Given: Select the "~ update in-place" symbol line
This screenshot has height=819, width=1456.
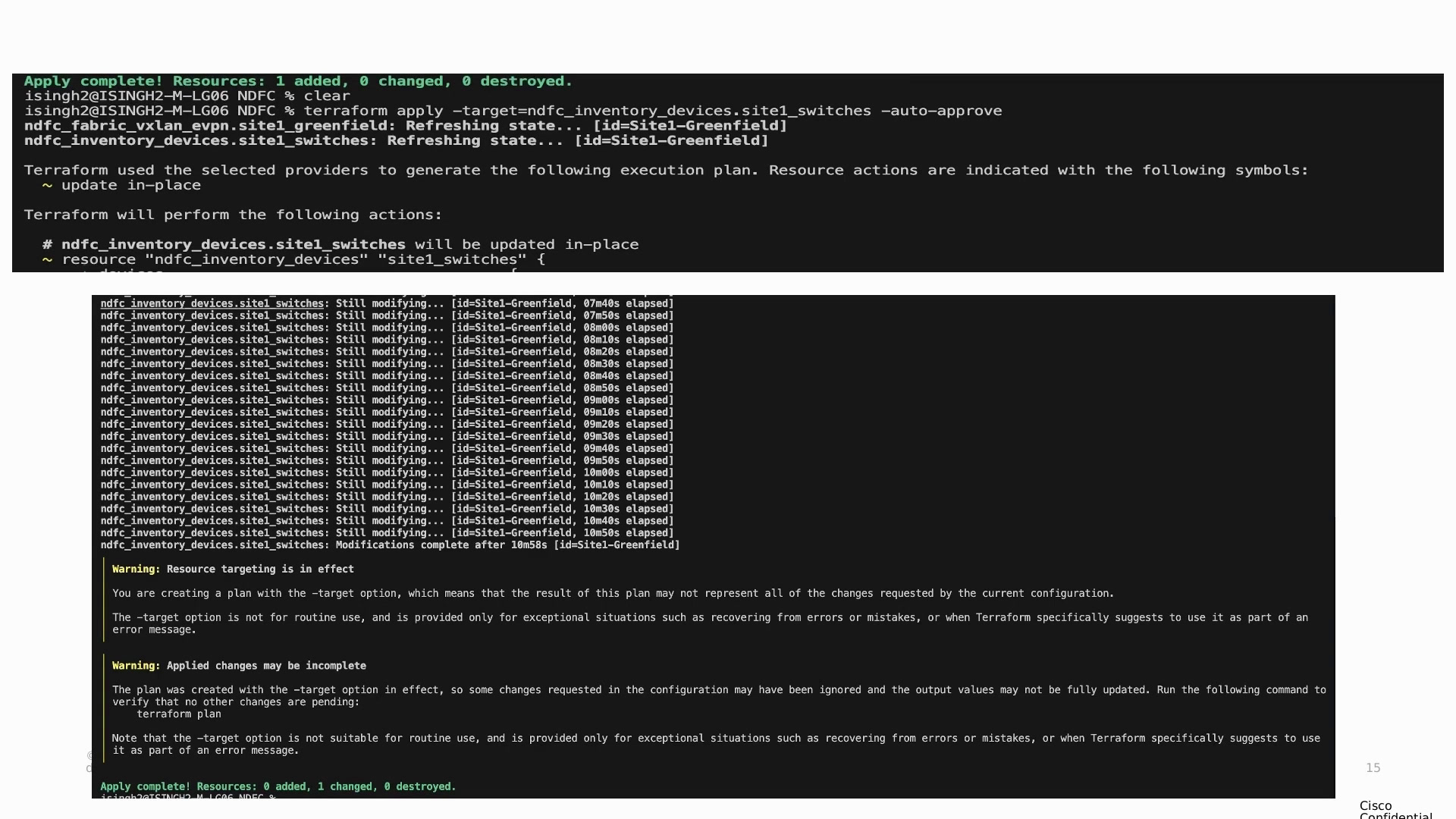Looking at the screenshot, I should (122, 185).
